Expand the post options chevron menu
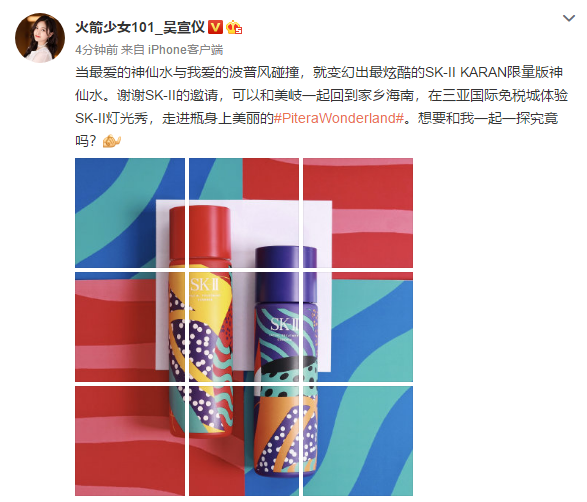587x502 pixels. (x=569, y=18)
